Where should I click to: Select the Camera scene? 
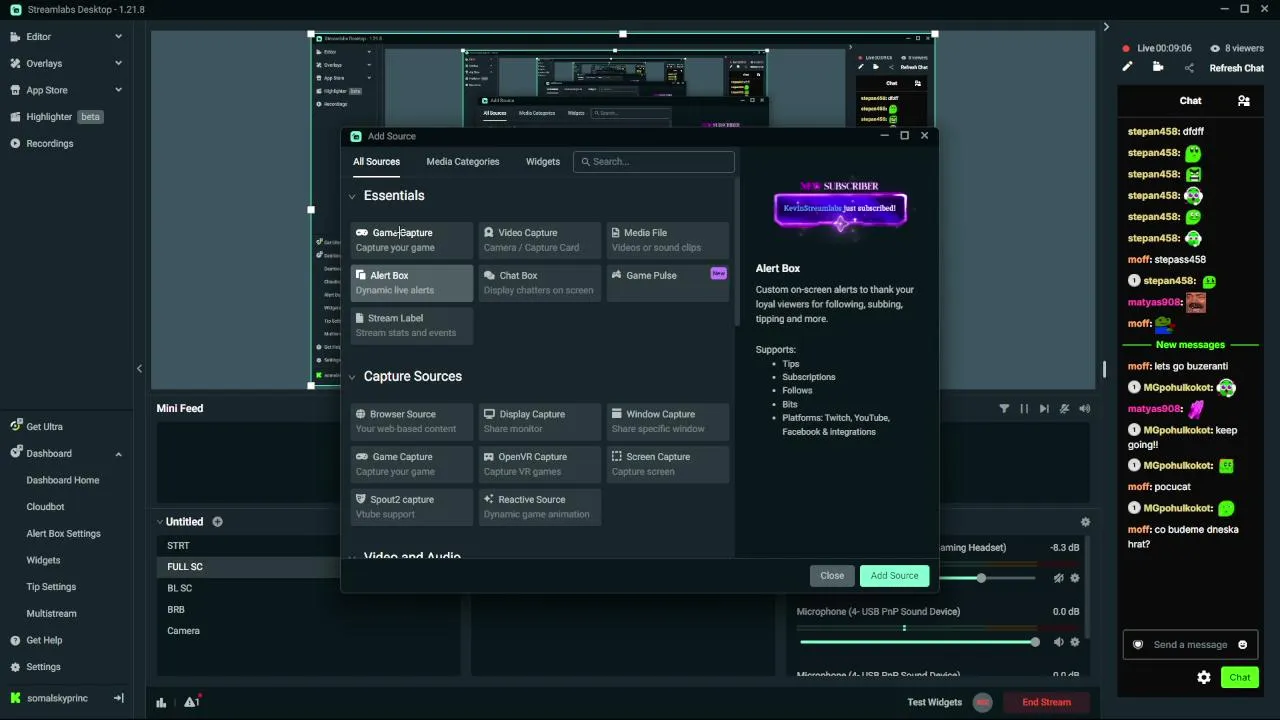point(183,631)
